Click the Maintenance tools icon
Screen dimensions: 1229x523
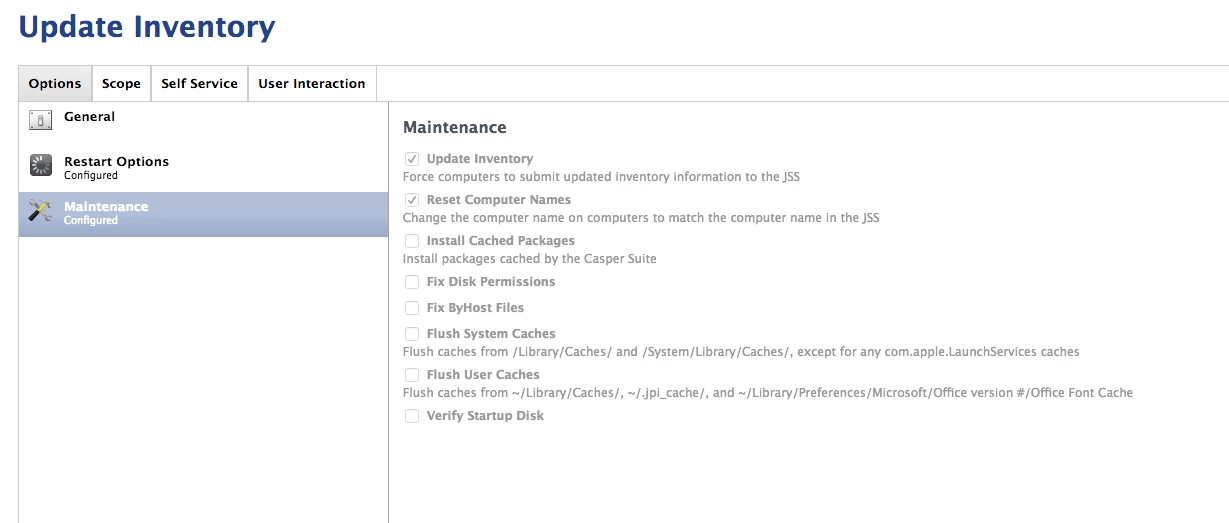point(40,211)
